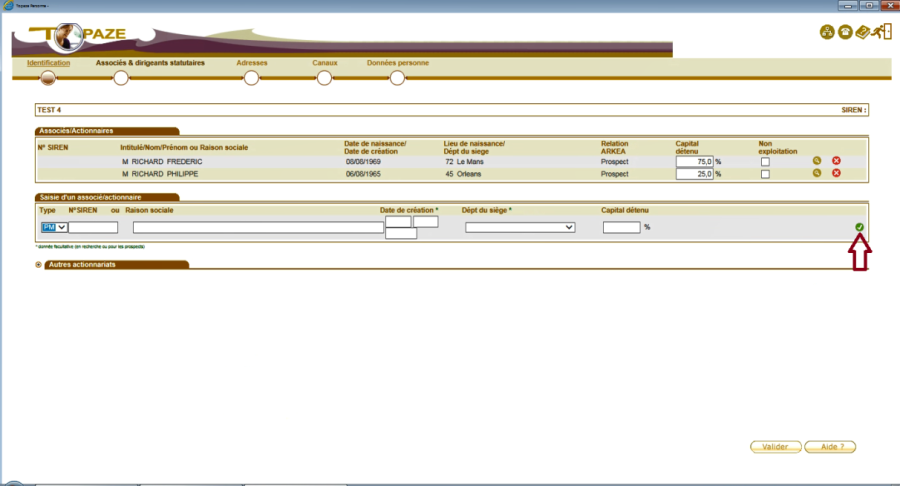Open the Données personne step

click(x=397, y=77)
